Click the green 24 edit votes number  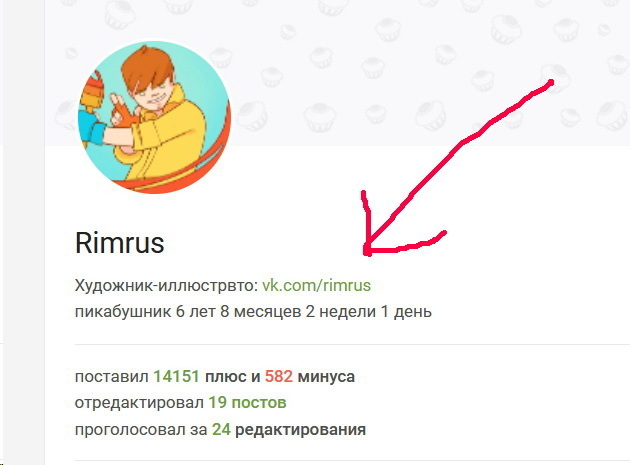pyautogui.click(x=221, y=429)
